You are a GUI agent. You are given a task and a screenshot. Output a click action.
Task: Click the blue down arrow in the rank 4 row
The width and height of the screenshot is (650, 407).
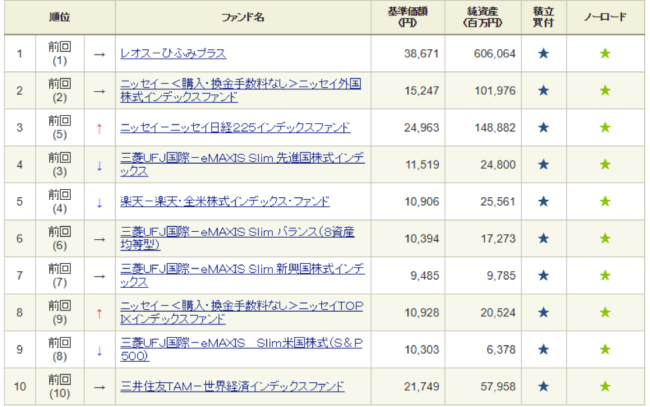tap(99, 165)
